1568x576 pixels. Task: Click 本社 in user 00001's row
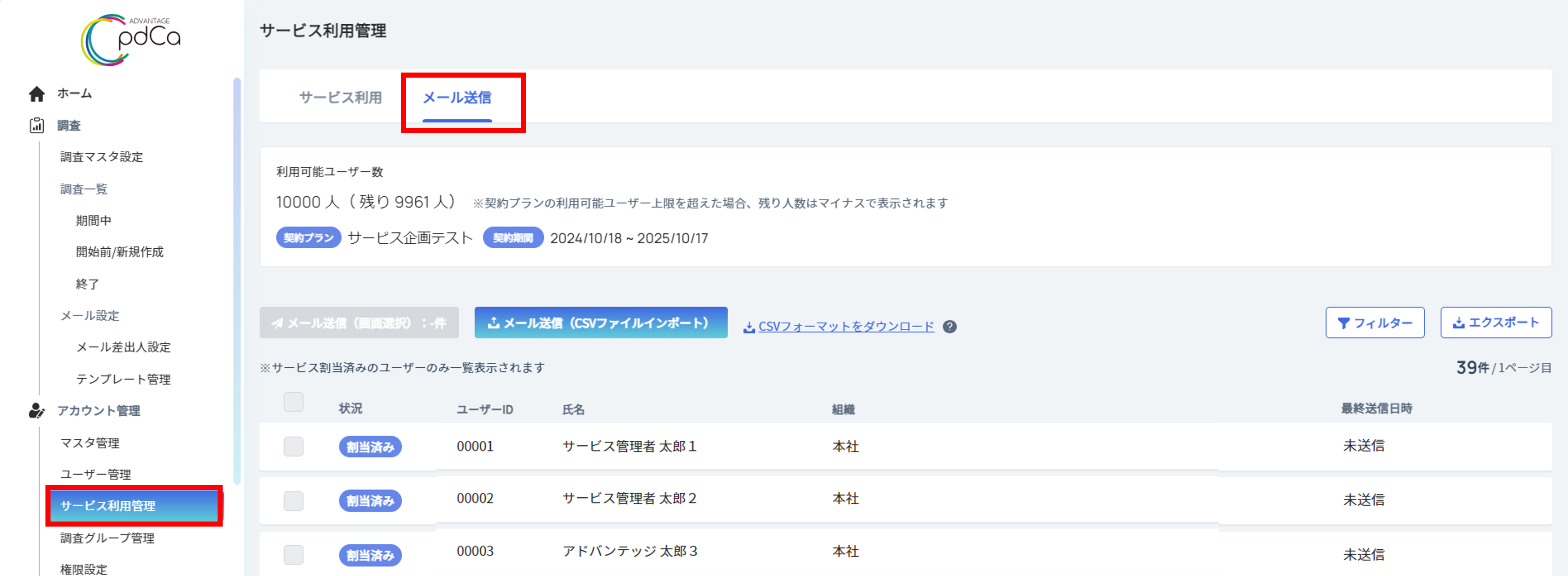pos(845,446)
